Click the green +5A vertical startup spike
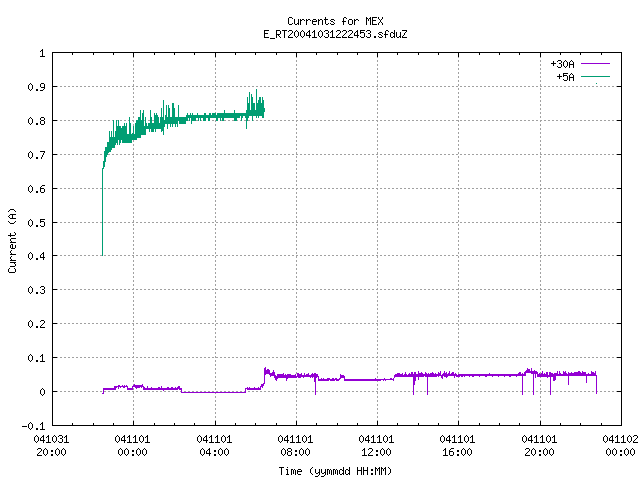This screenshot has height=480, width=640. 102,212
